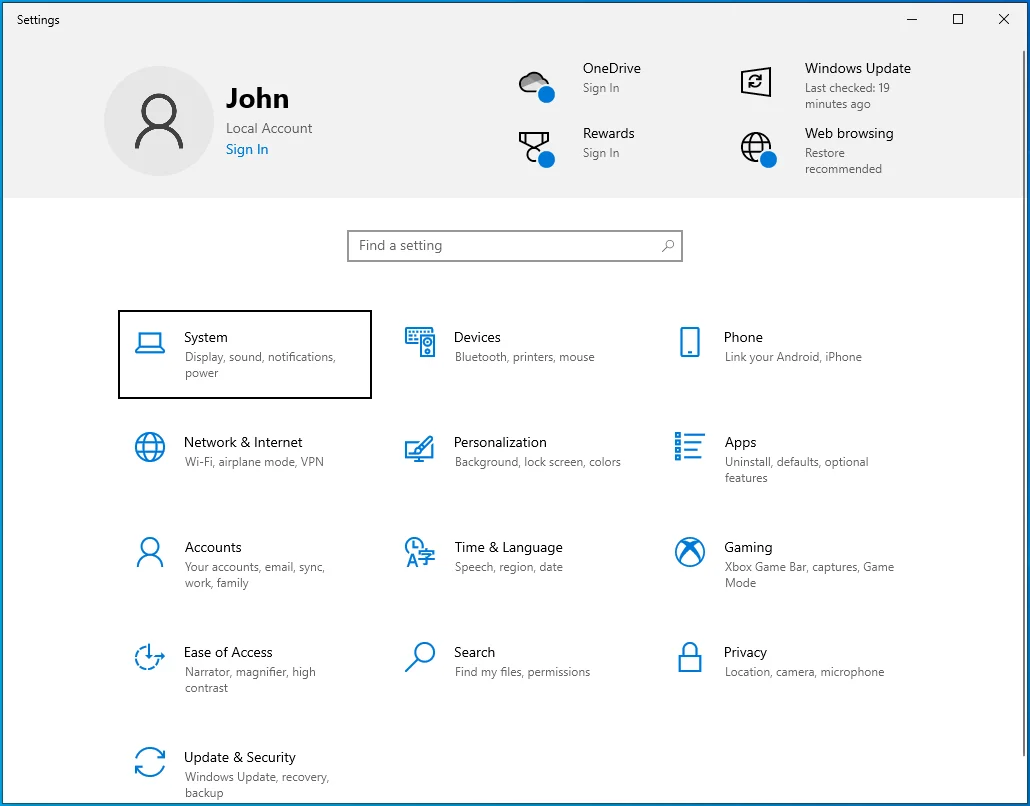Click the Rewards medal icon

point(537,148)
